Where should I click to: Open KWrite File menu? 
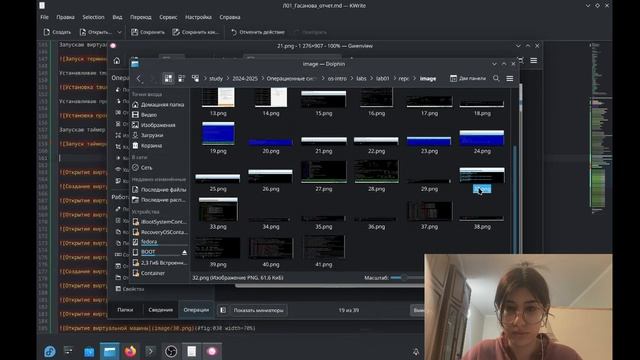44,17
